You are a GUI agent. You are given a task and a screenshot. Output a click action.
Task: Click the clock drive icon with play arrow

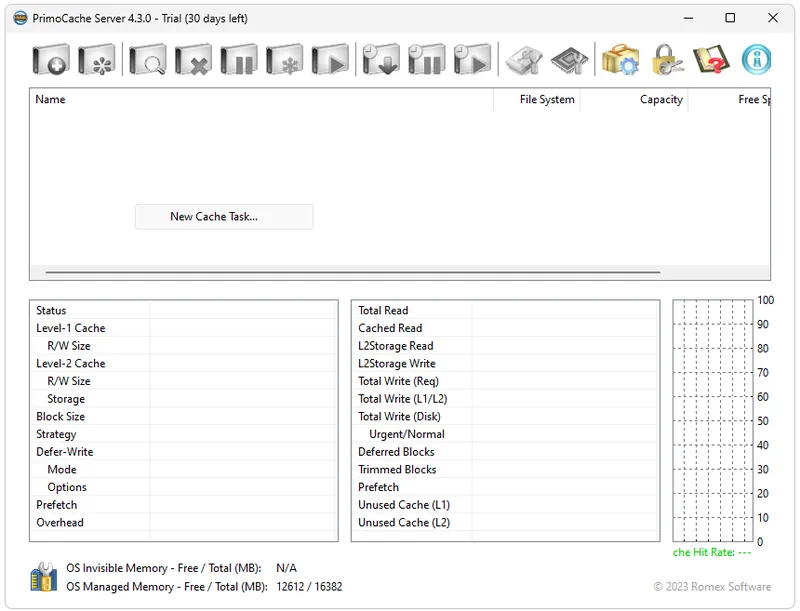tap(472, 60)
